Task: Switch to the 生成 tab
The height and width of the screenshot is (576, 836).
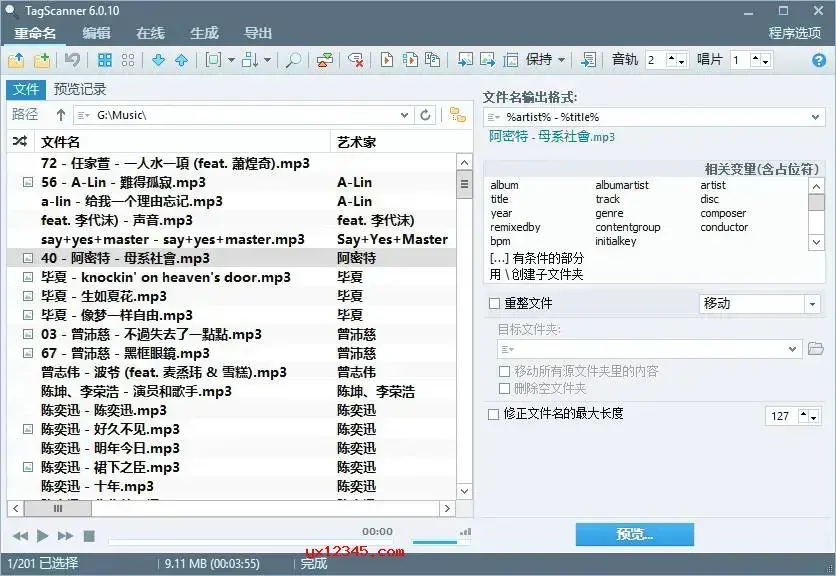Action: click(204, 33)
